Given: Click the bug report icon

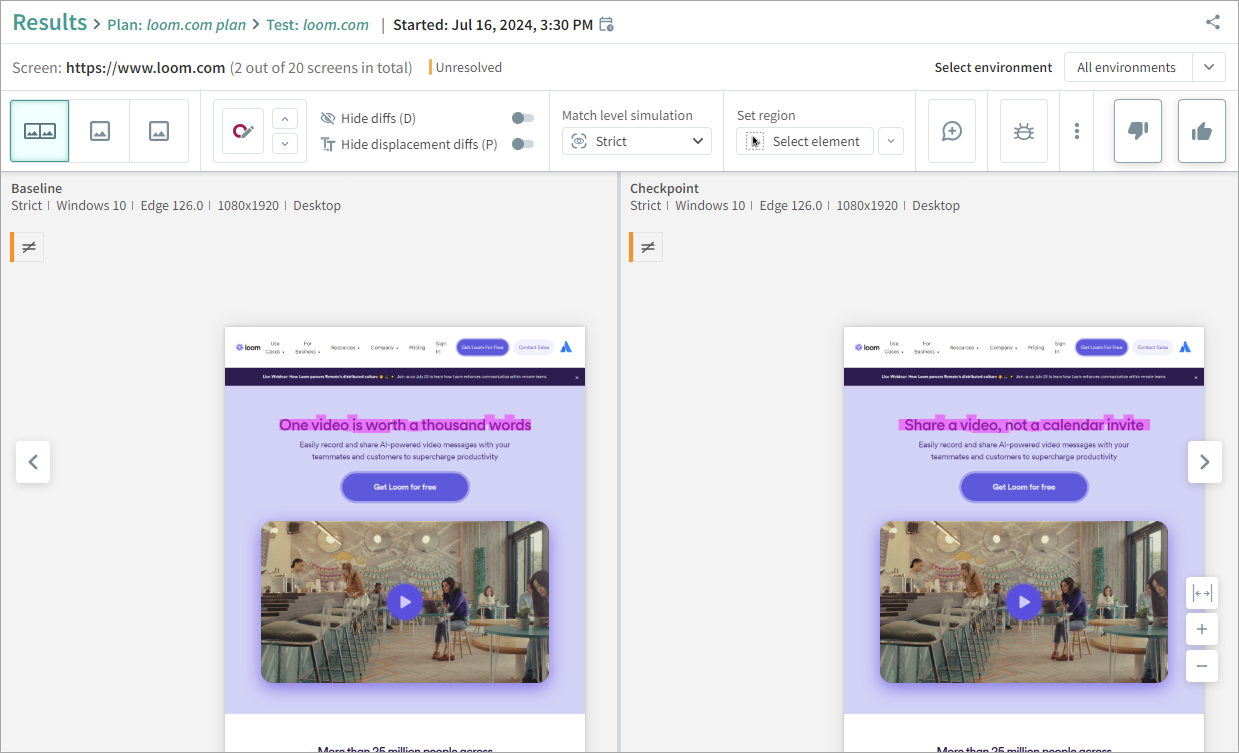Looking at the screenshot, I should point(1023,131).
